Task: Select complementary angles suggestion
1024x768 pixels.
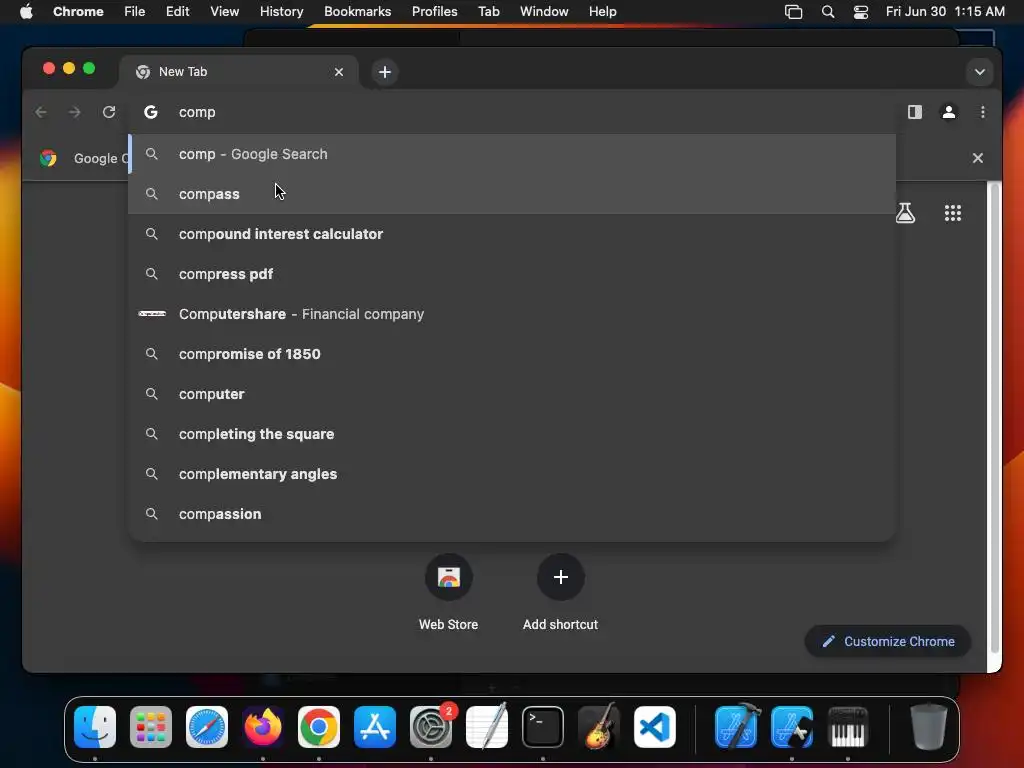Action: tap(512, 474)
